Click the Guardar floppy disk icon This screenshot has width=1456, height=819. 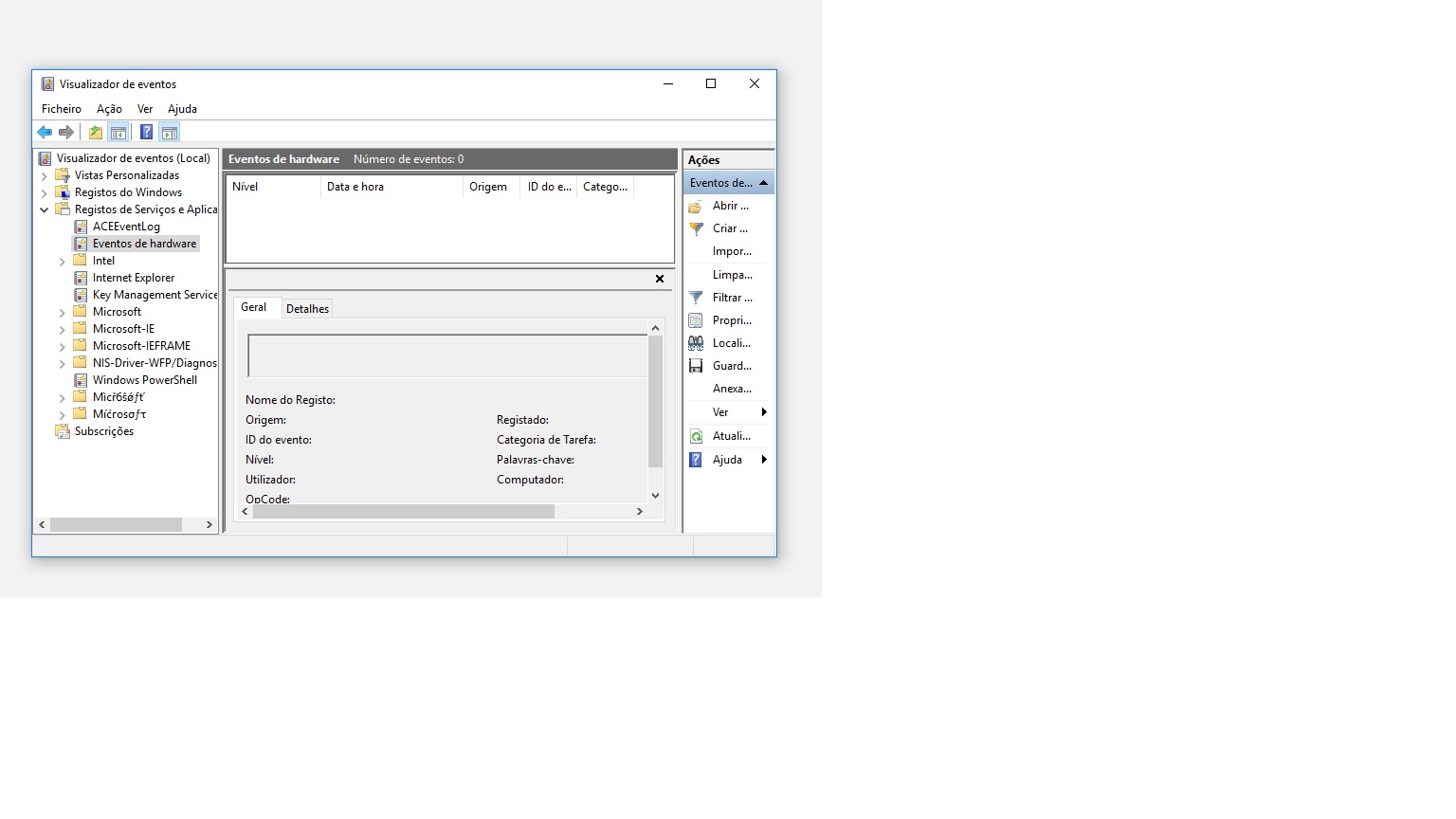point(696,366)
